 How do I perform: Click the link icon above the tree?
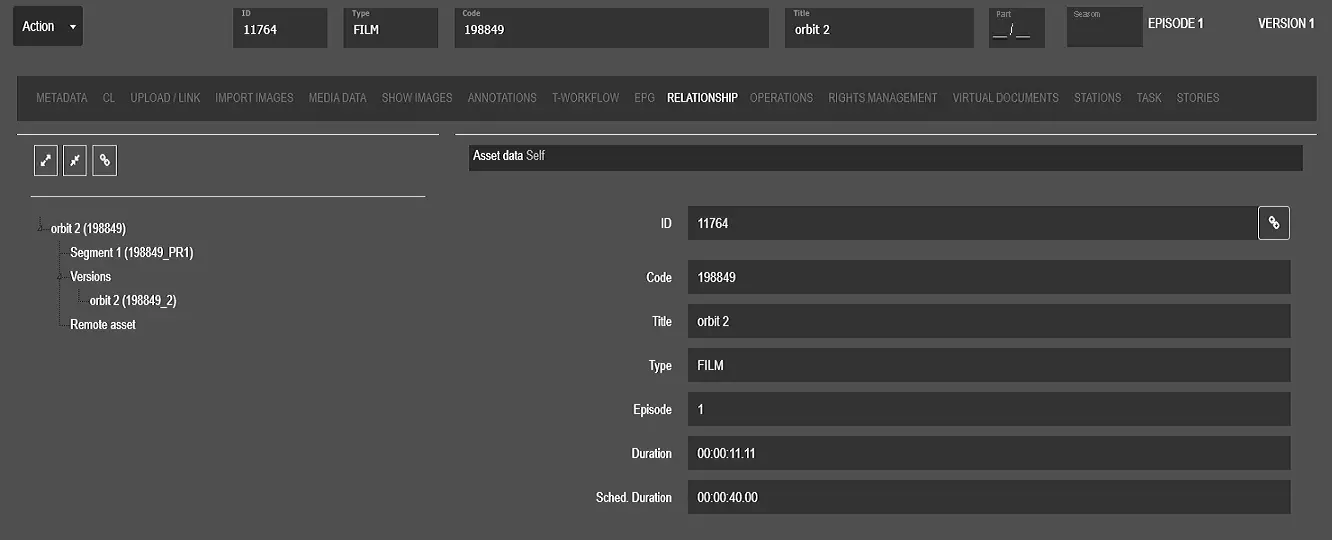tap(105, 160)
